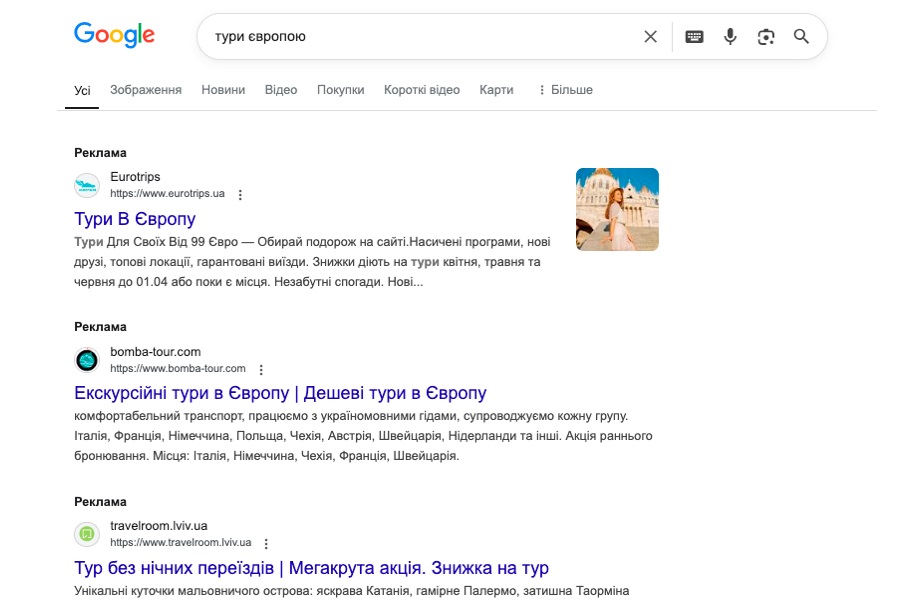Screen dimensions: 898x615
Task: Expand the Більше menu
Action: [565, 90]
